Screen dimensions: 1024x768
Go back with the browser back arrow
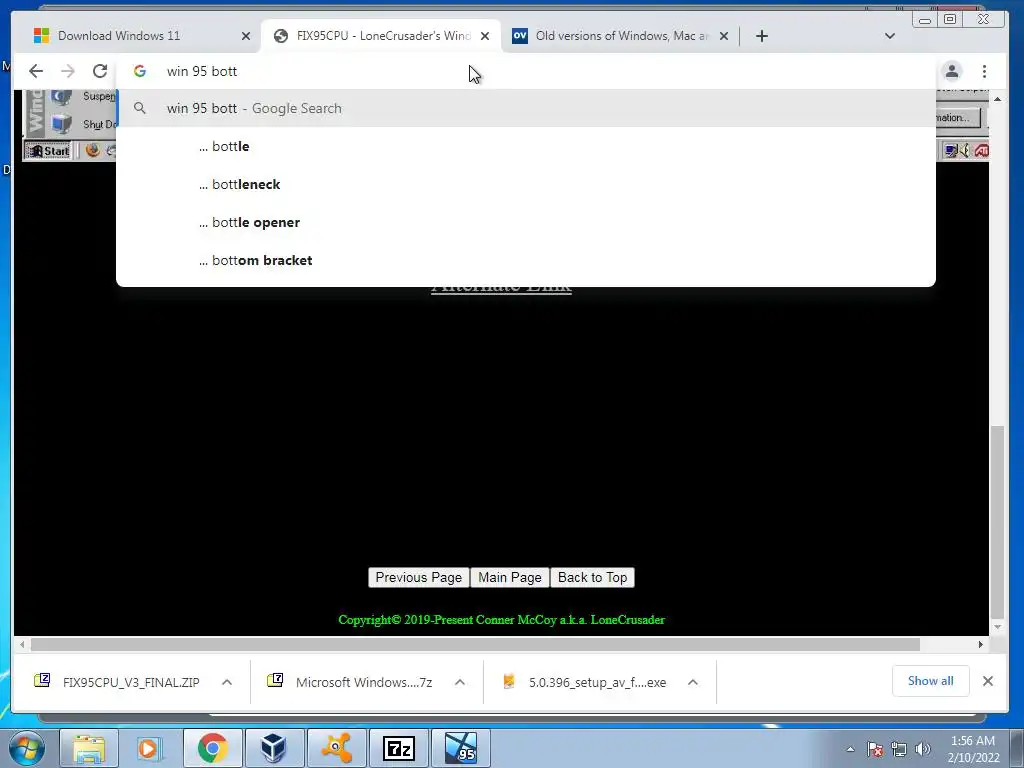(36, 71)
